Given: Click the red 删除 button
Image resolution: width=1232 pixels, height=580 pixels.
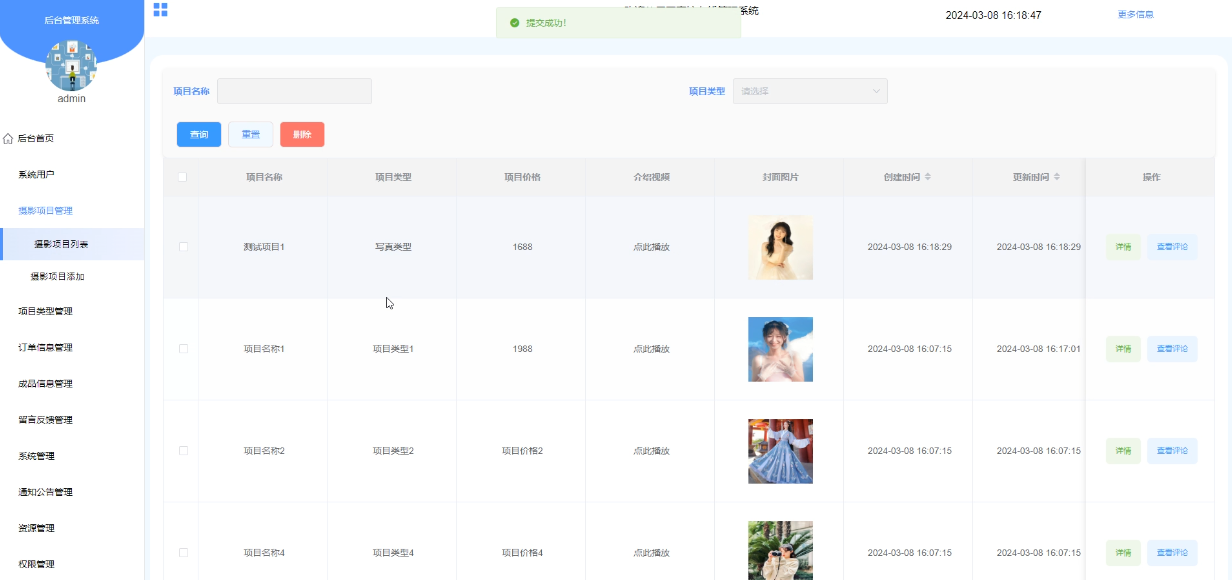Looking at the screenshot, I should coord(302,134).
